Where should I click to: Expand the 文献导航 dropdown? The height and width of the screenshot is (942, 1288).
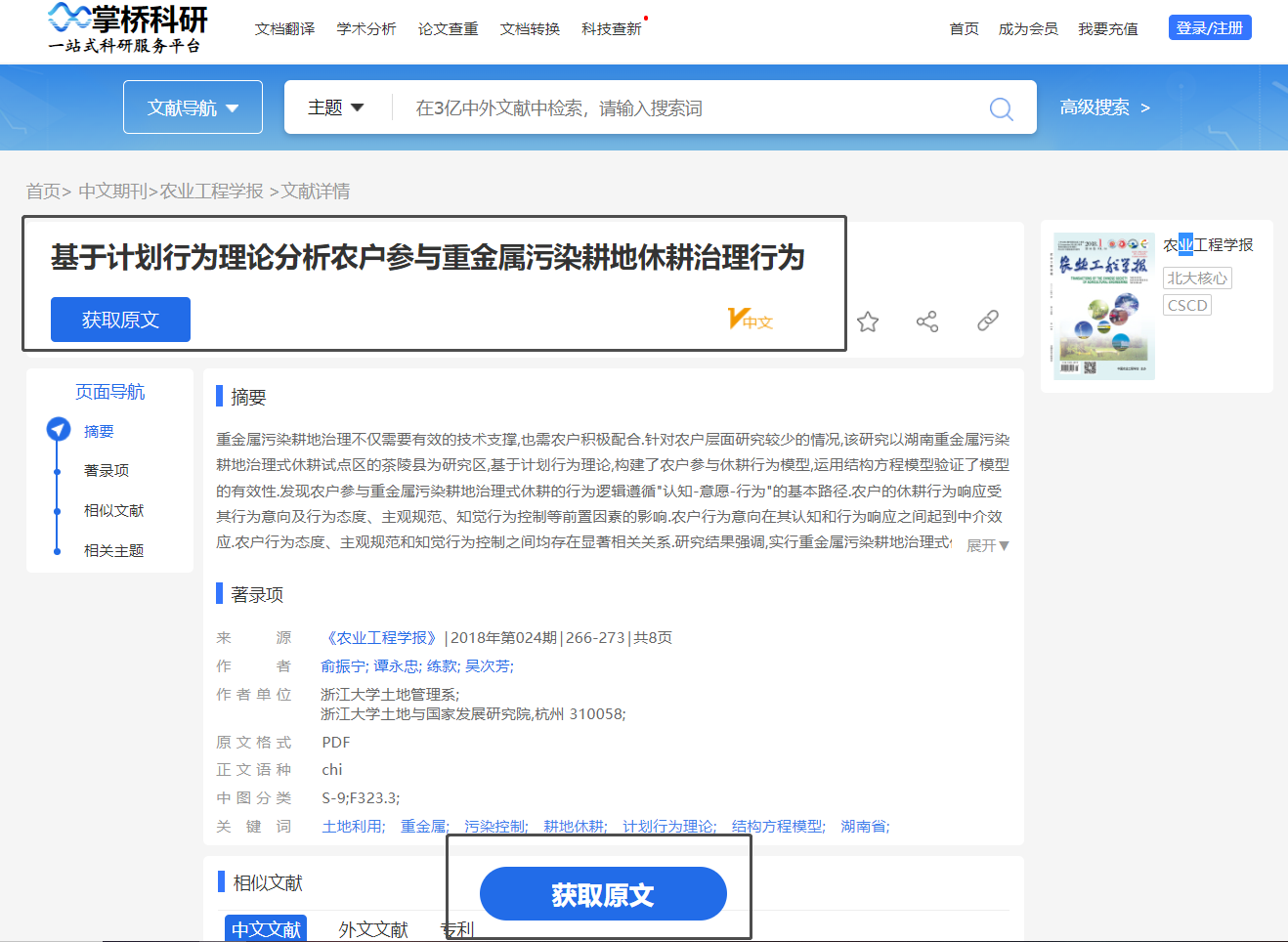pos(193,107)
